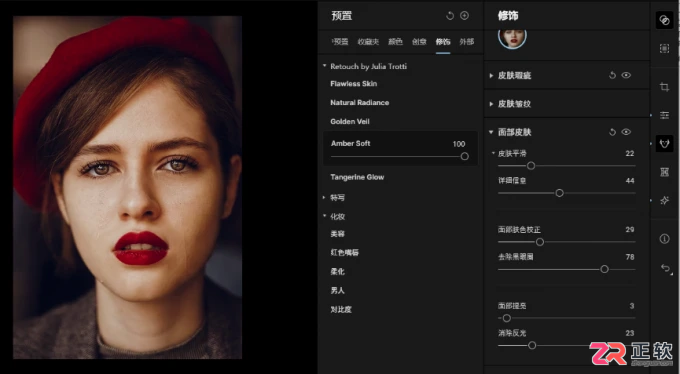
Task: Open the sparkle AI enhance tool icon
Action: pos(664,200)
